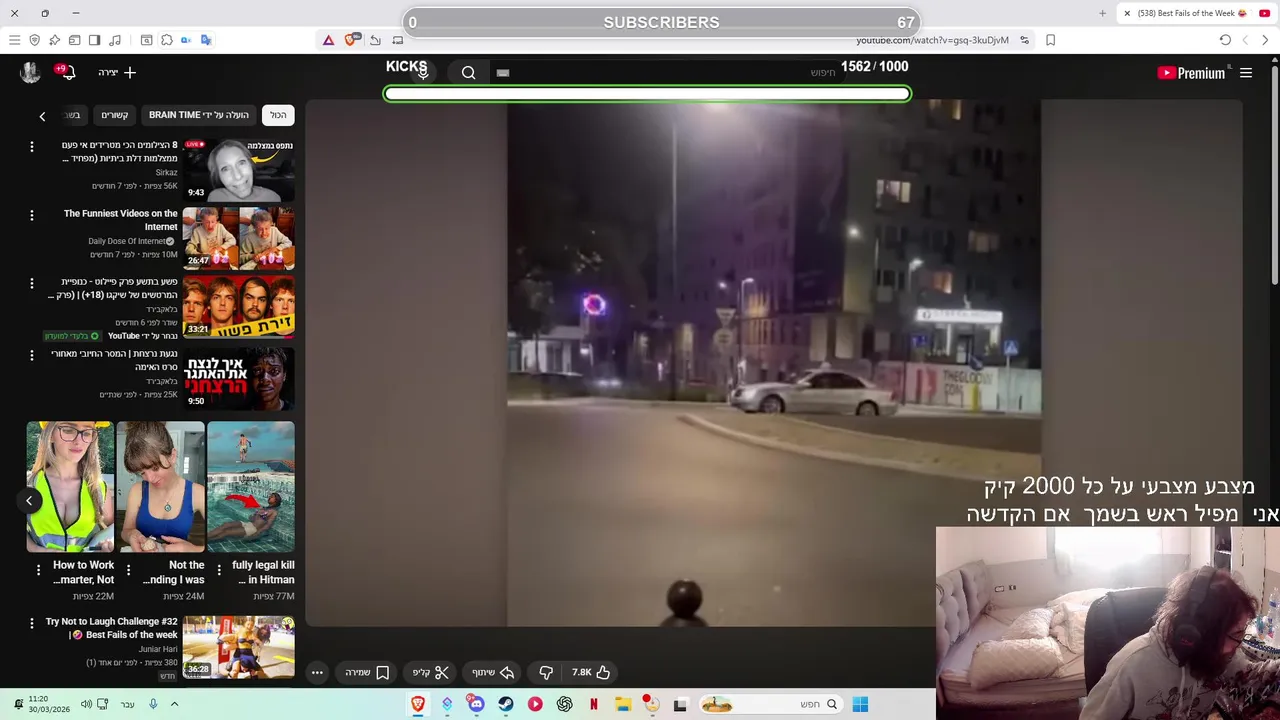This screenshot has width=1280, height=720.
Task: Switch to the Best Fails of the Week tab
Action: pos(1192,13)
